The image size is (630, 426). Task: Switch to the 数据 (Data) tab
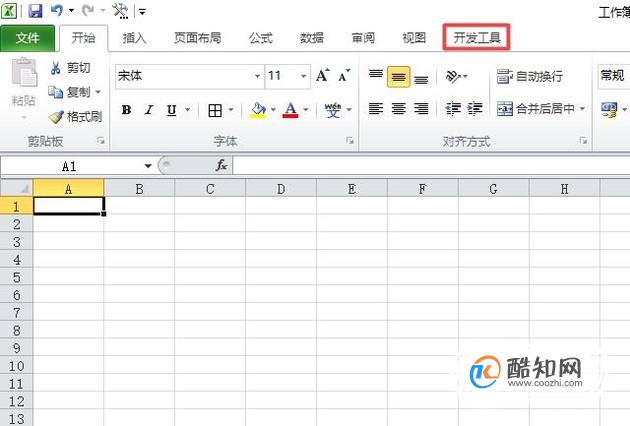(x=312, y=38)
